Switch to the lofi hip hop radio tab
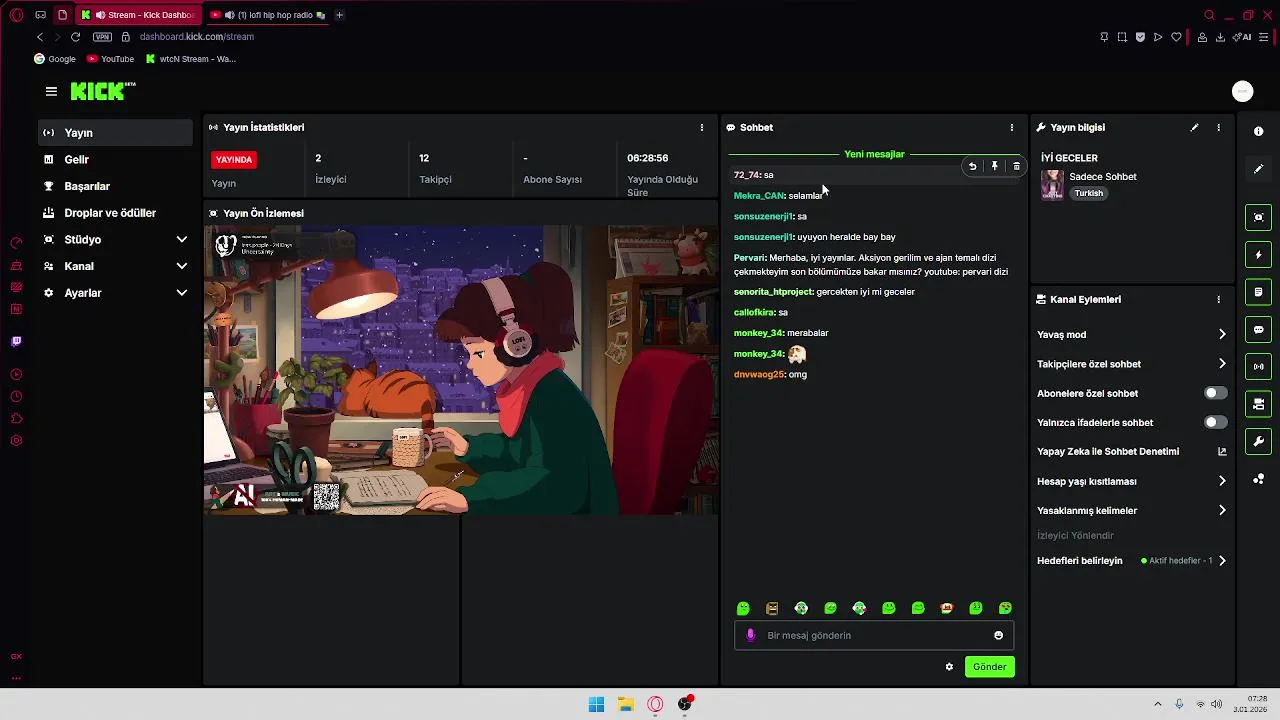Image resolution: width=1280 pixels, height=720 pixels. click(x=269, y=15)
